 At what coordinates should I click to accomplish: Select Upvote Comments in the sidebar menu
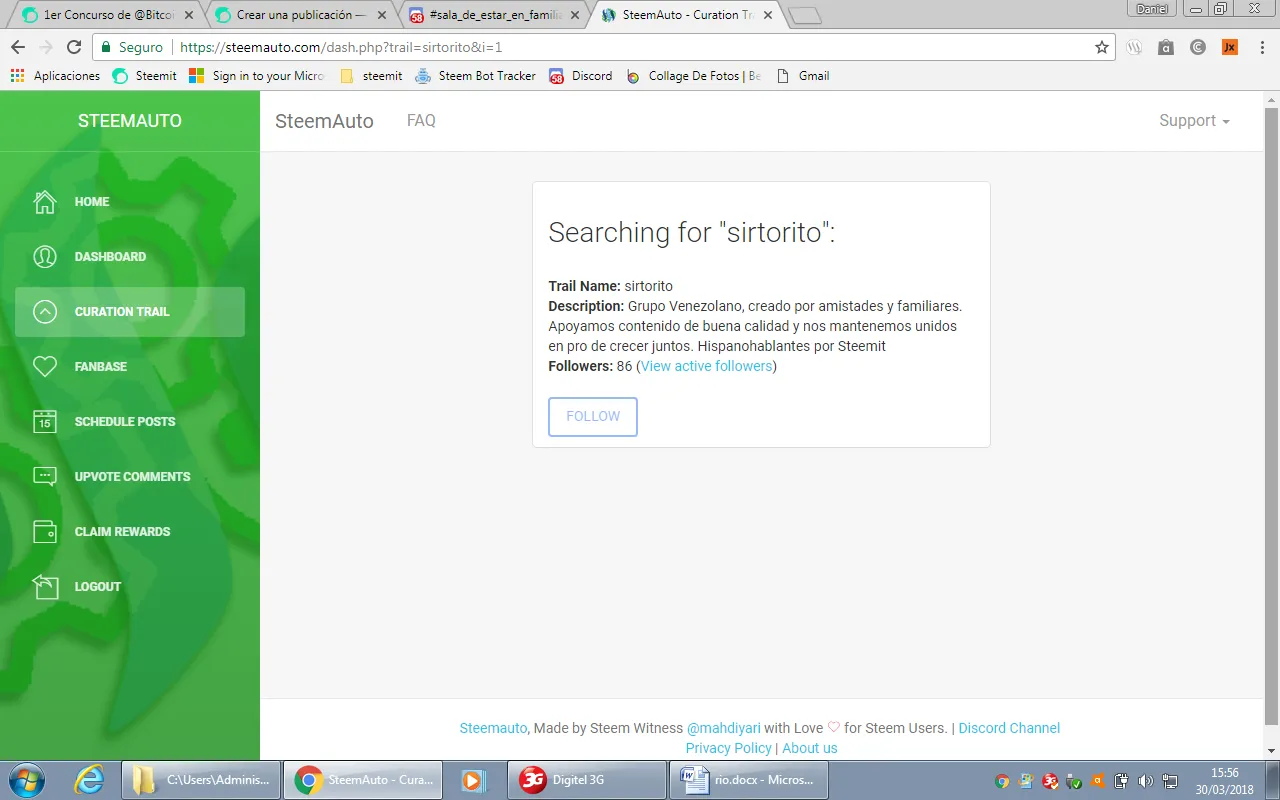(x=130, y=477)
